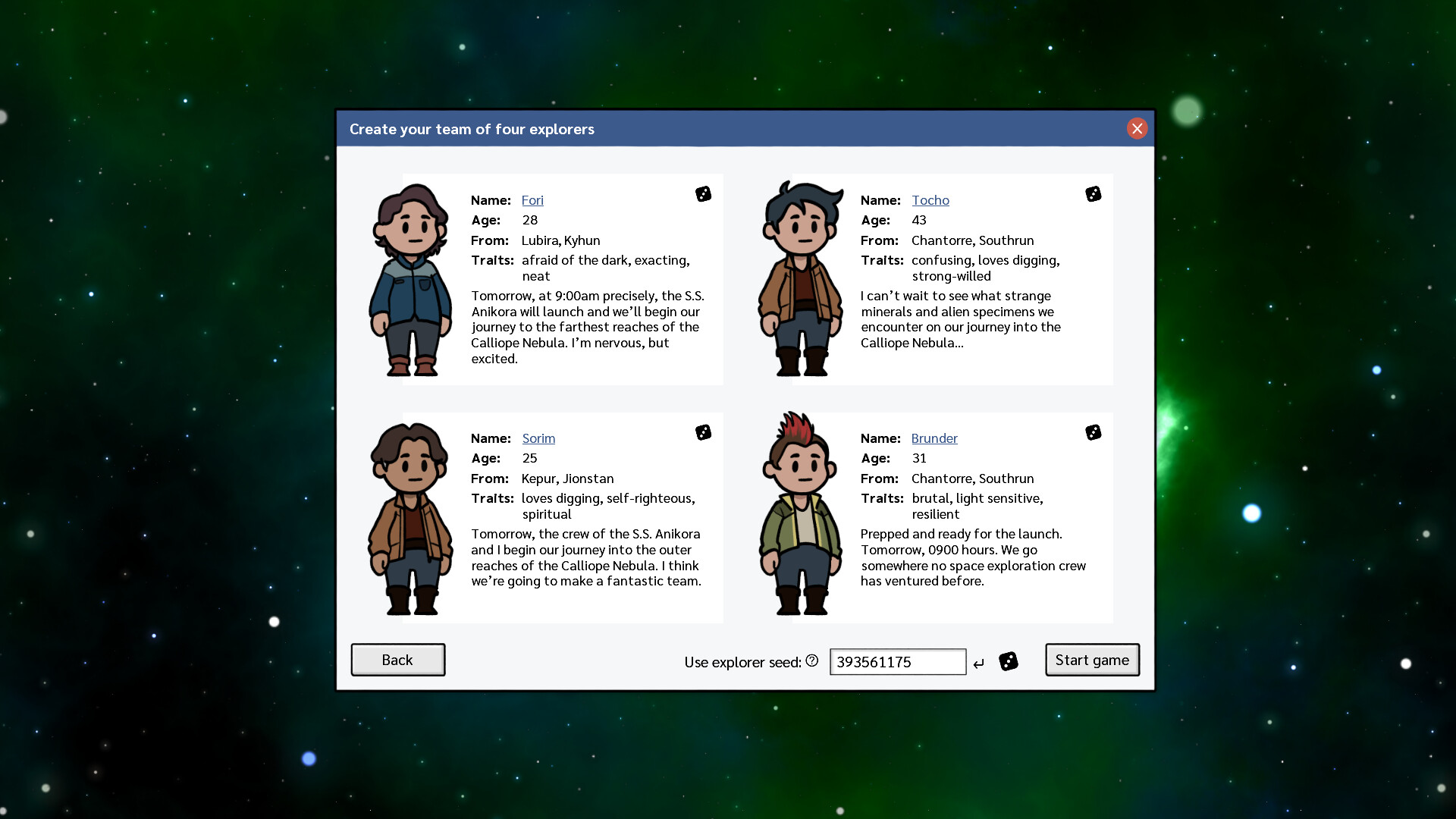1456x819 pixels.
Task: Click Fori's character portrait
Action: click(410, 281)
